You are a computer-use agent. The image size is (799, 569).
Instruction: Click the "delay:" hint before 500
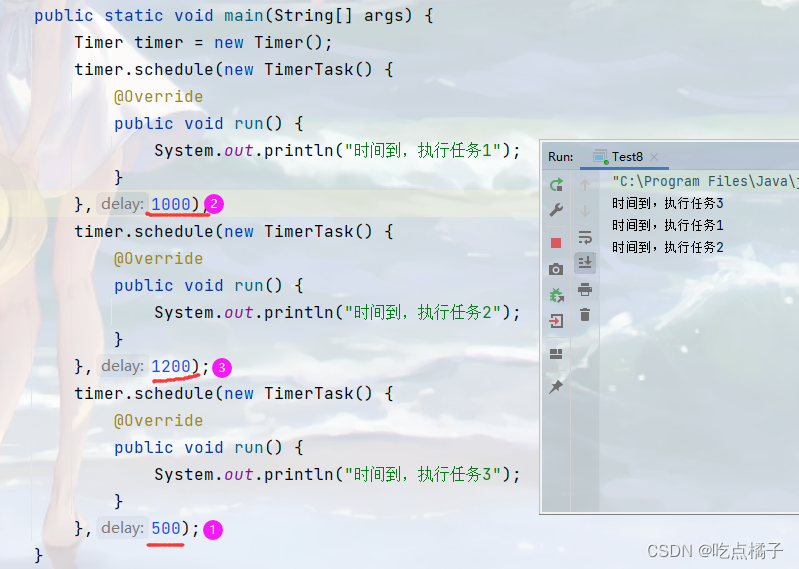(122, 528)
